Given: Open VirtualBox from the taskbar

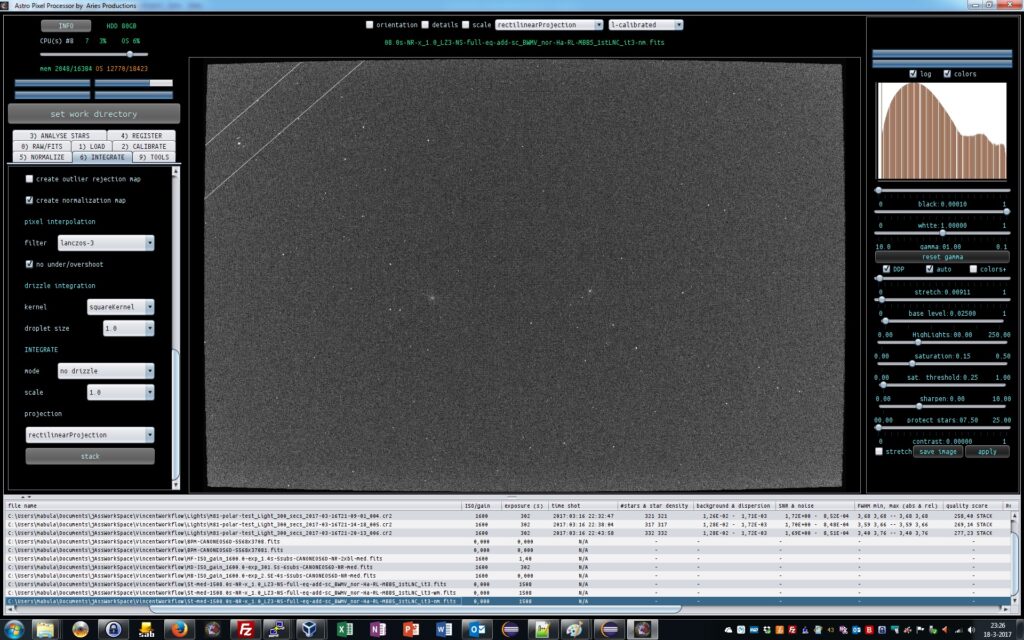Looking at the screenshot, I should coord(310,629).
